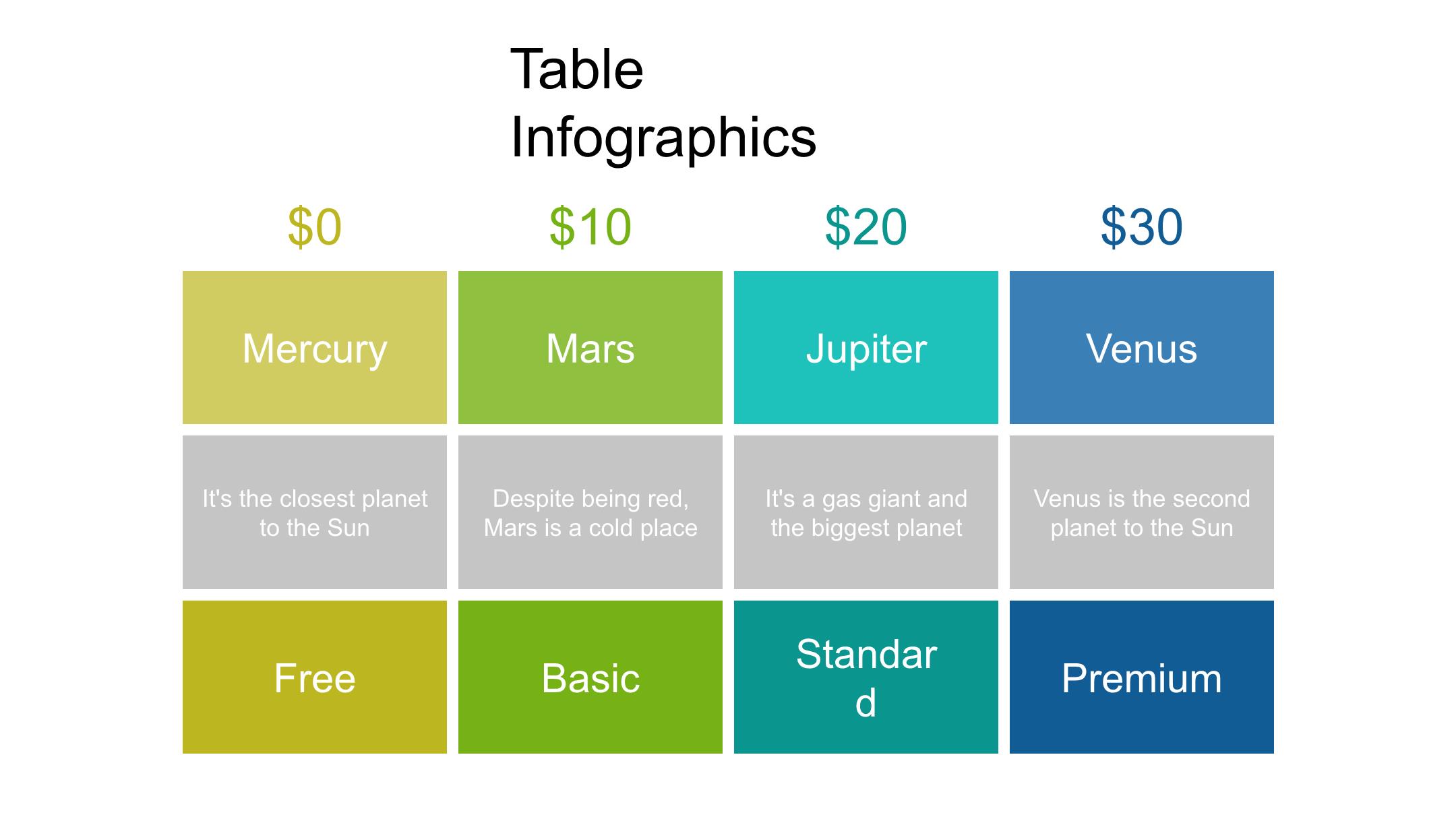This screenshot has height=819, width=1456.
Task: Click the Basic plan cell
Action: [590, 677]
